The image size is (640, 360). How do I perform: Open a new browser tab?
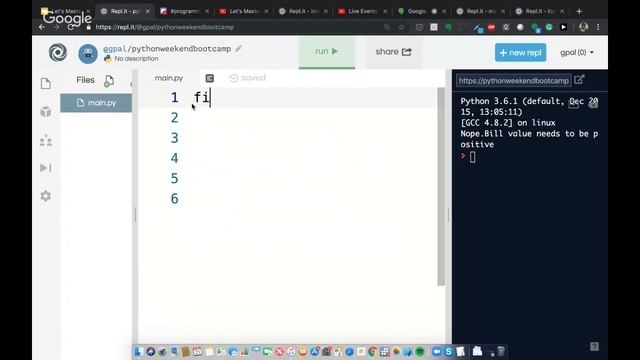click(579, 11)
